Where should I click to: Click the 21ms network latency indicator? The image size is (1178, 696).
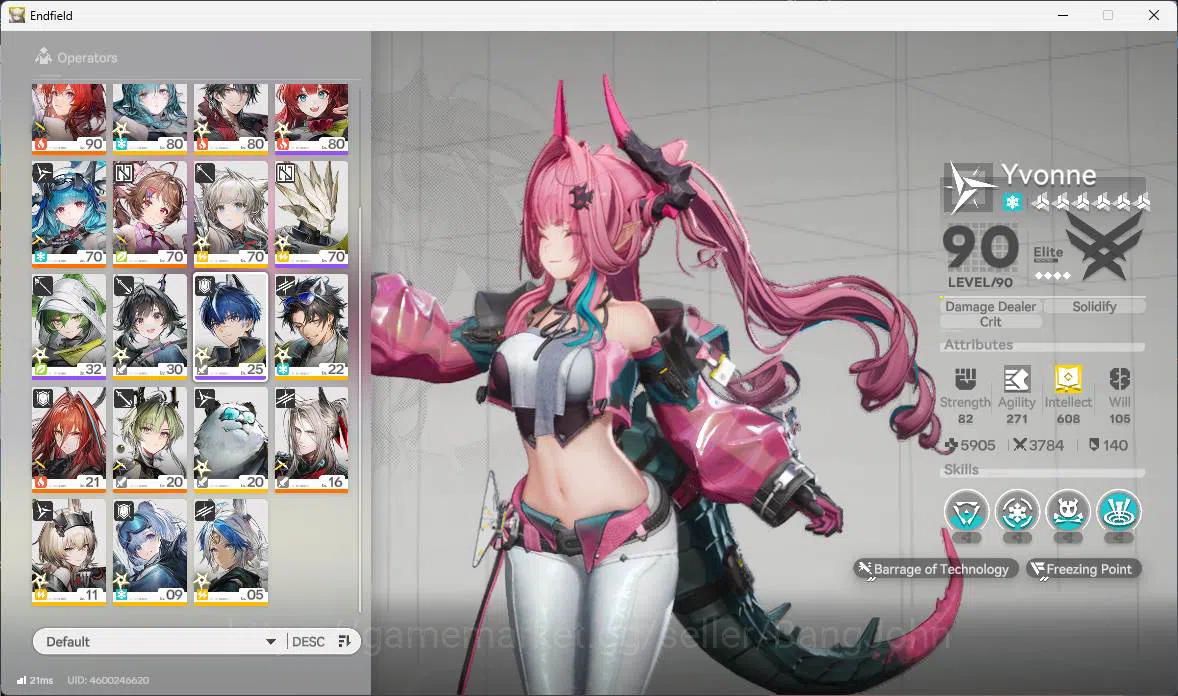(x=35, y=680)
